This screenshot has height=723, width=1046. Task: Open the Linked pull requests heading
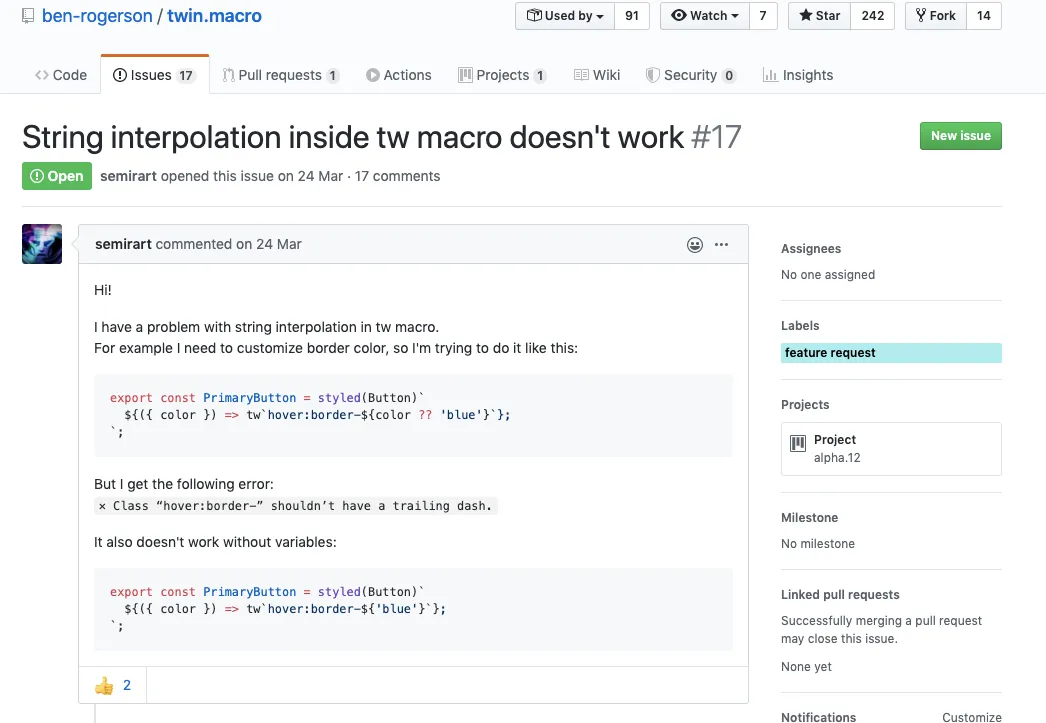pyautogui.click(x=840, y=595)
